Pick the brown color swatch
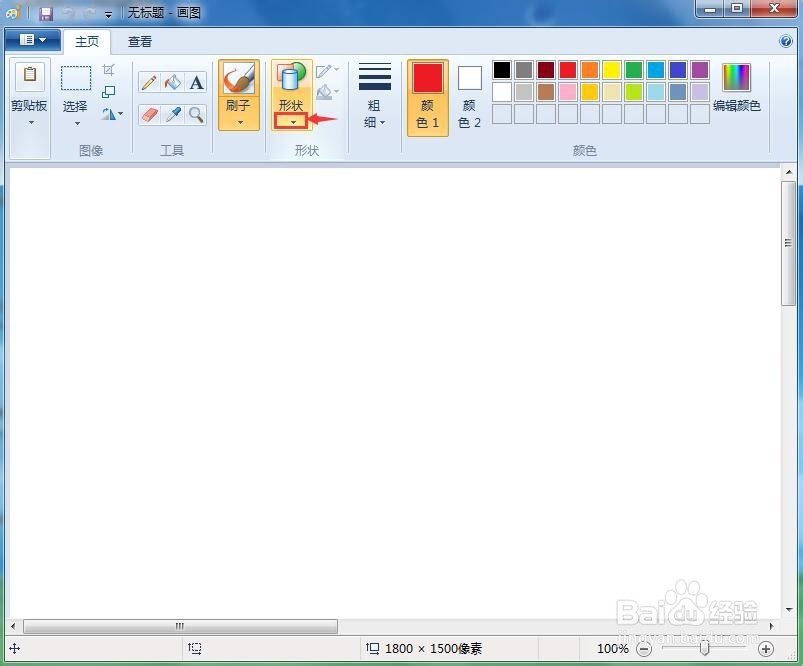Viewport: 803px width, 666px height. click(x=546, y=92)
